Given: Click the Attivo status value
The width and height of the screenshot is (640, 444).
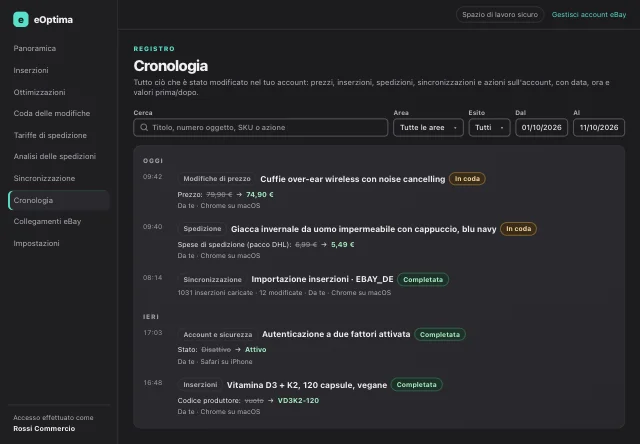Looking at the screenshot, I should (x=256, y=350).
